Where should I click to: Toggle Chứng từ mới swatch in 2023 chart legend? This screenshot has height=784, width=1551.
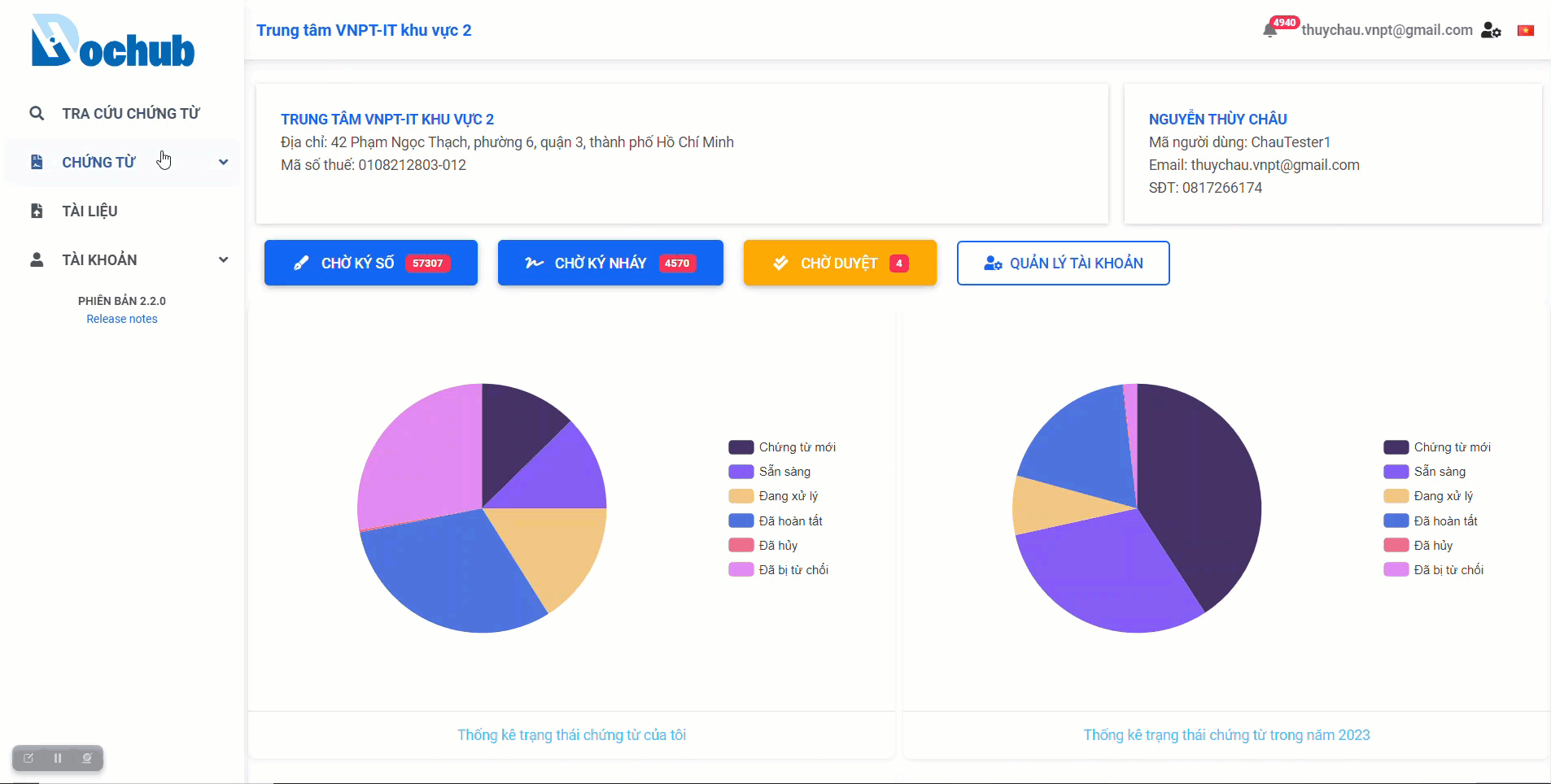point(1396,447)
